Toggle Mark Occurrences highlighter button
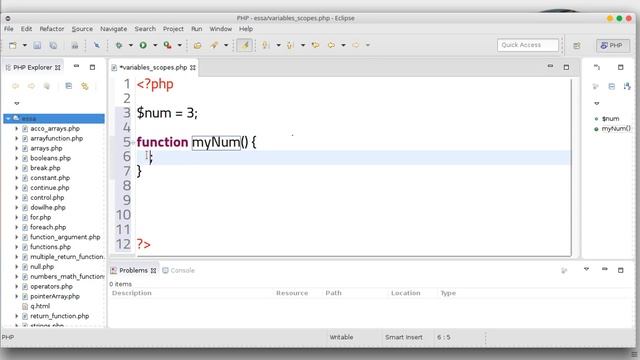Viewport: 640px width, 360px height. click(x=245, y=45)
